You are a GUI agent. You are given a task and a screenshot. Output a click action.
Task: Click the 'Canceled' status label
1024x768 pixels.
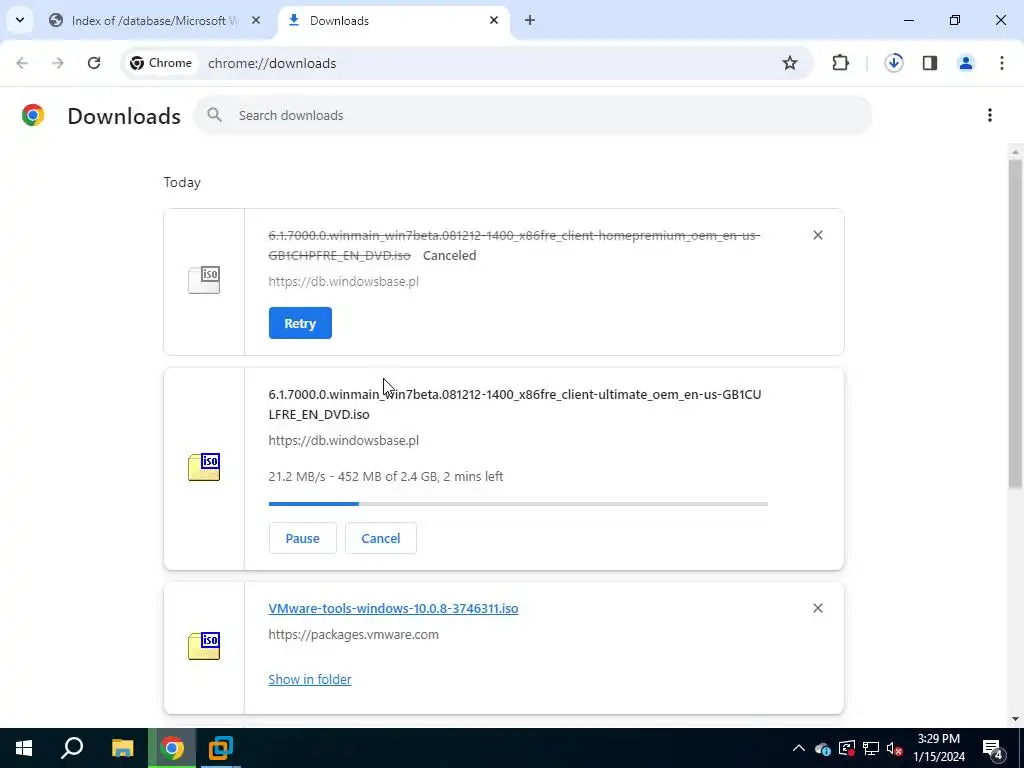(450, 255)
